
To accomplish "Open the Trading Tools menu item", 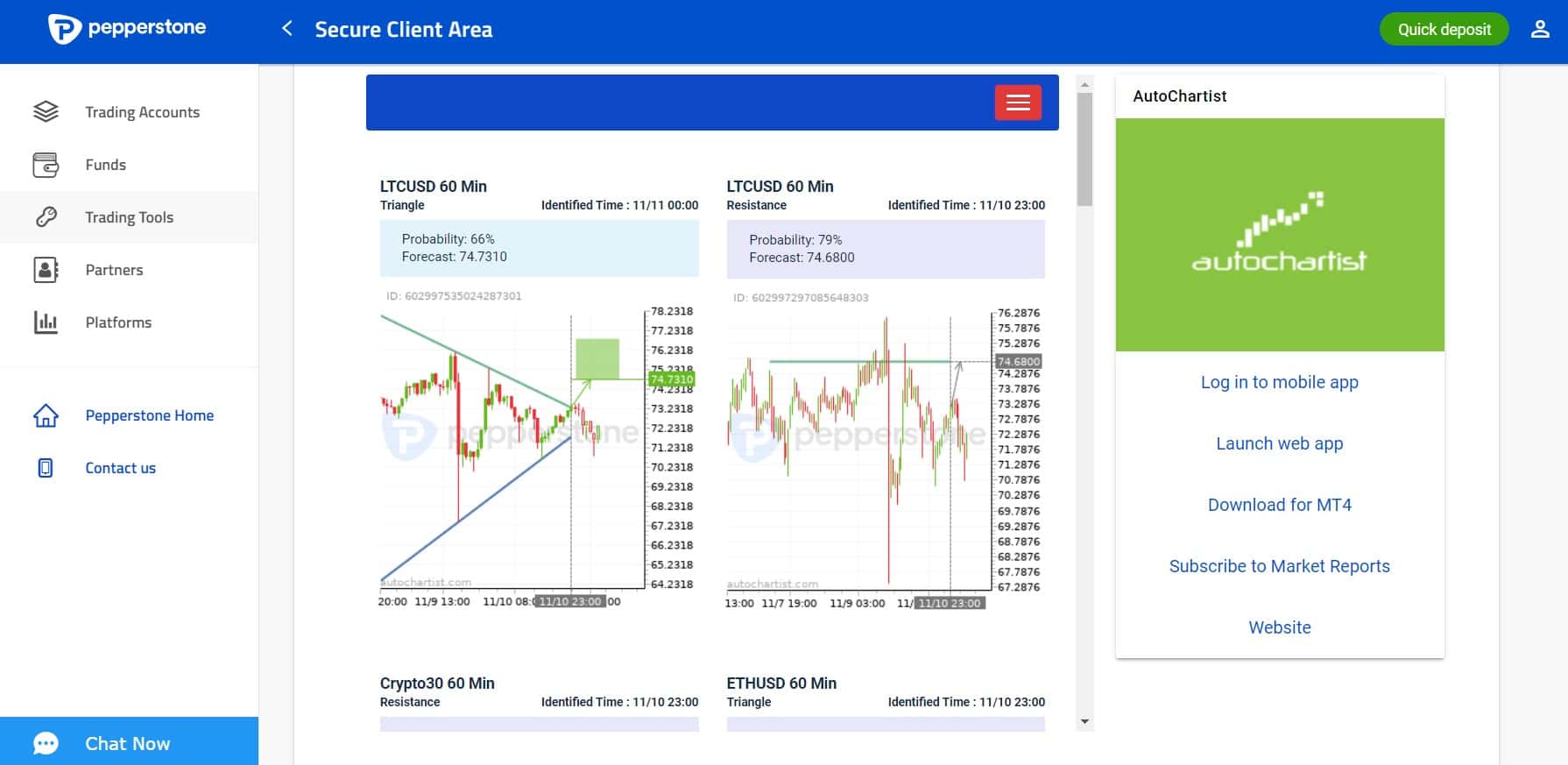I will click(130, 217).
